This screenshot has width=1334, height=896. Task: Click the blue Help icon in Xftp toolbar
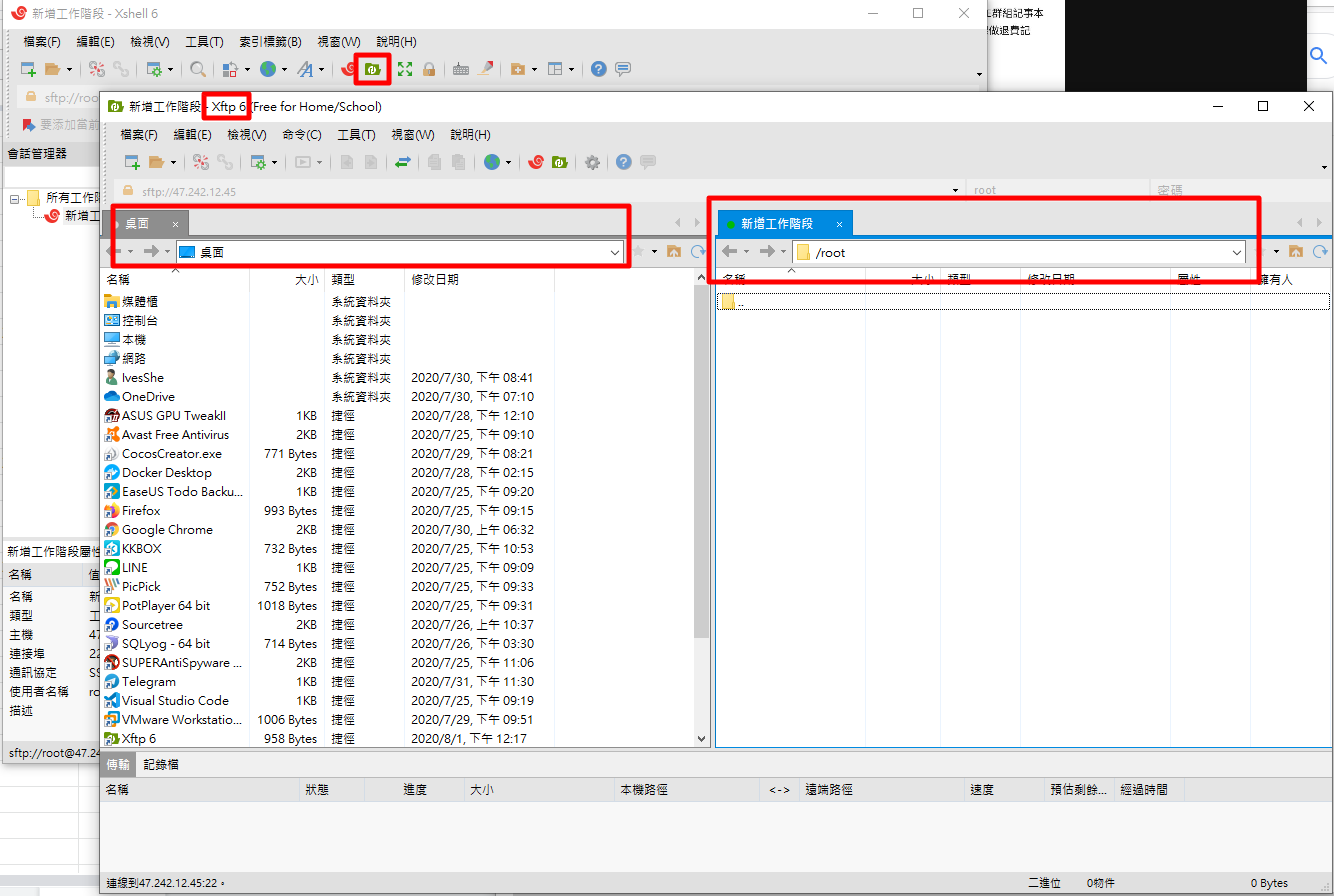[x=624, y=162]
